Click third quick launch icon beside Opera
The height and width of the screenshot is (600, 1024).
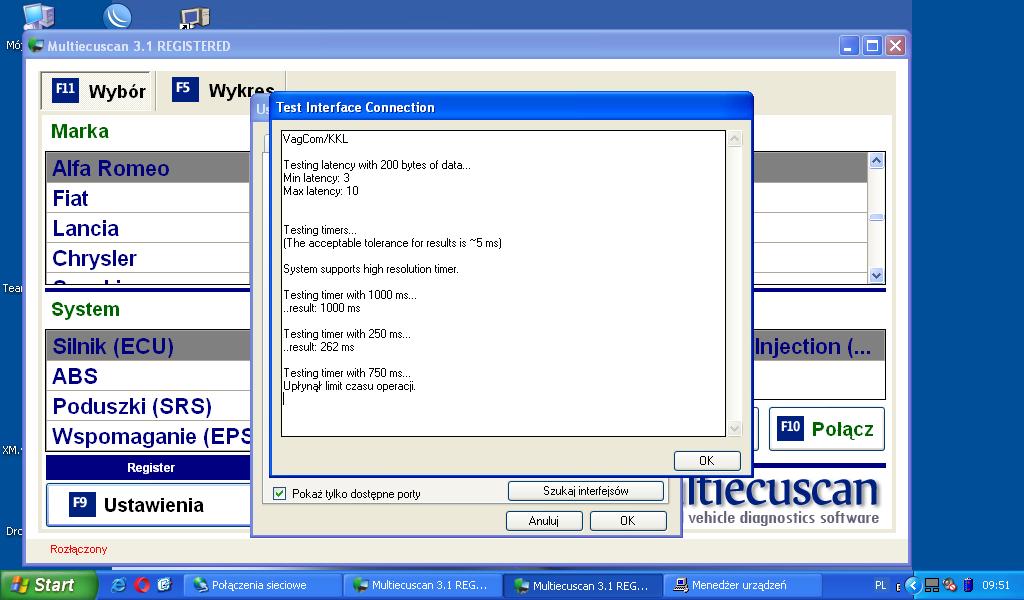(x=164, y=585)
